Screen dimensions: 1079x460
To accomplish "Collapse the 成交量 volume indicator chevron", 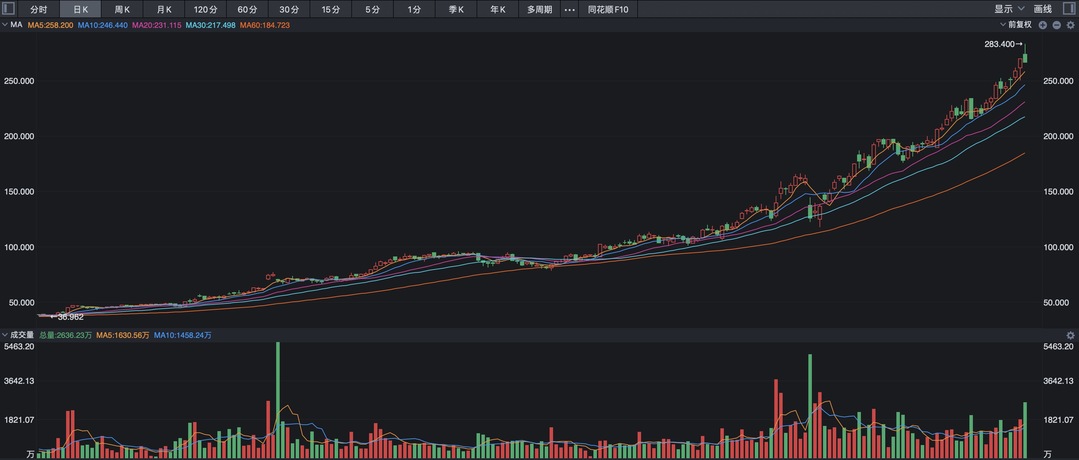I will pyautogui.click(x=5, y=335).
